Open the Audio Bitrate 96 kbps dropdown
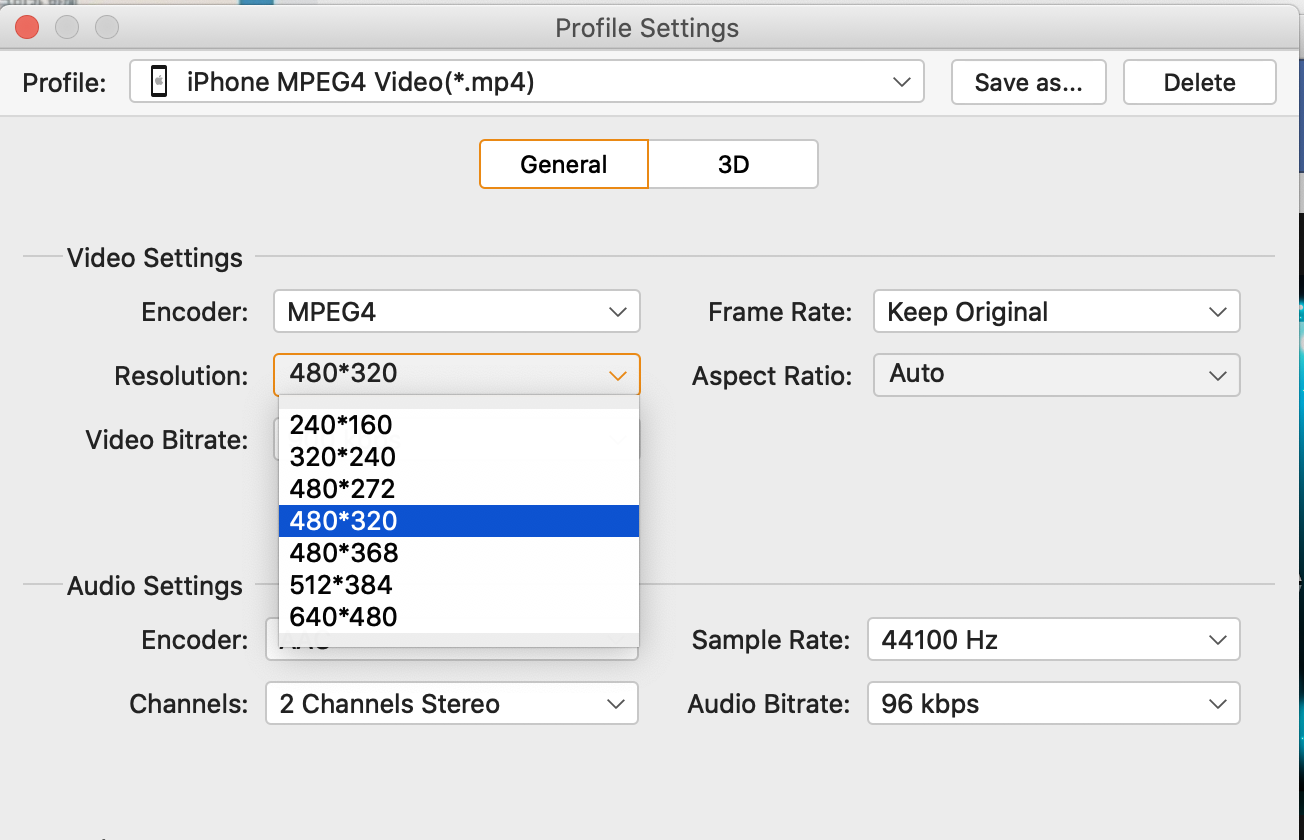 (1054, 704)
